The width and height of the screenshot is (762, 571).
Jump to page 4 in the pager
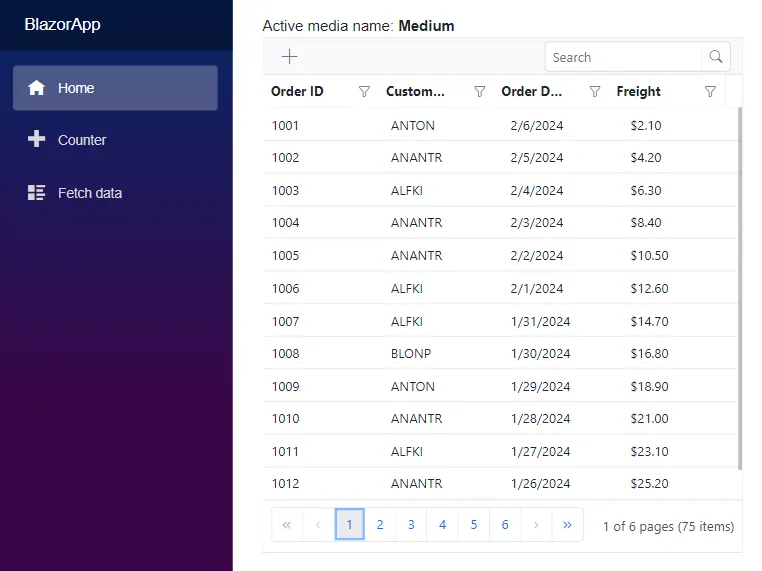pyautogui.click(x=442, y=525)
